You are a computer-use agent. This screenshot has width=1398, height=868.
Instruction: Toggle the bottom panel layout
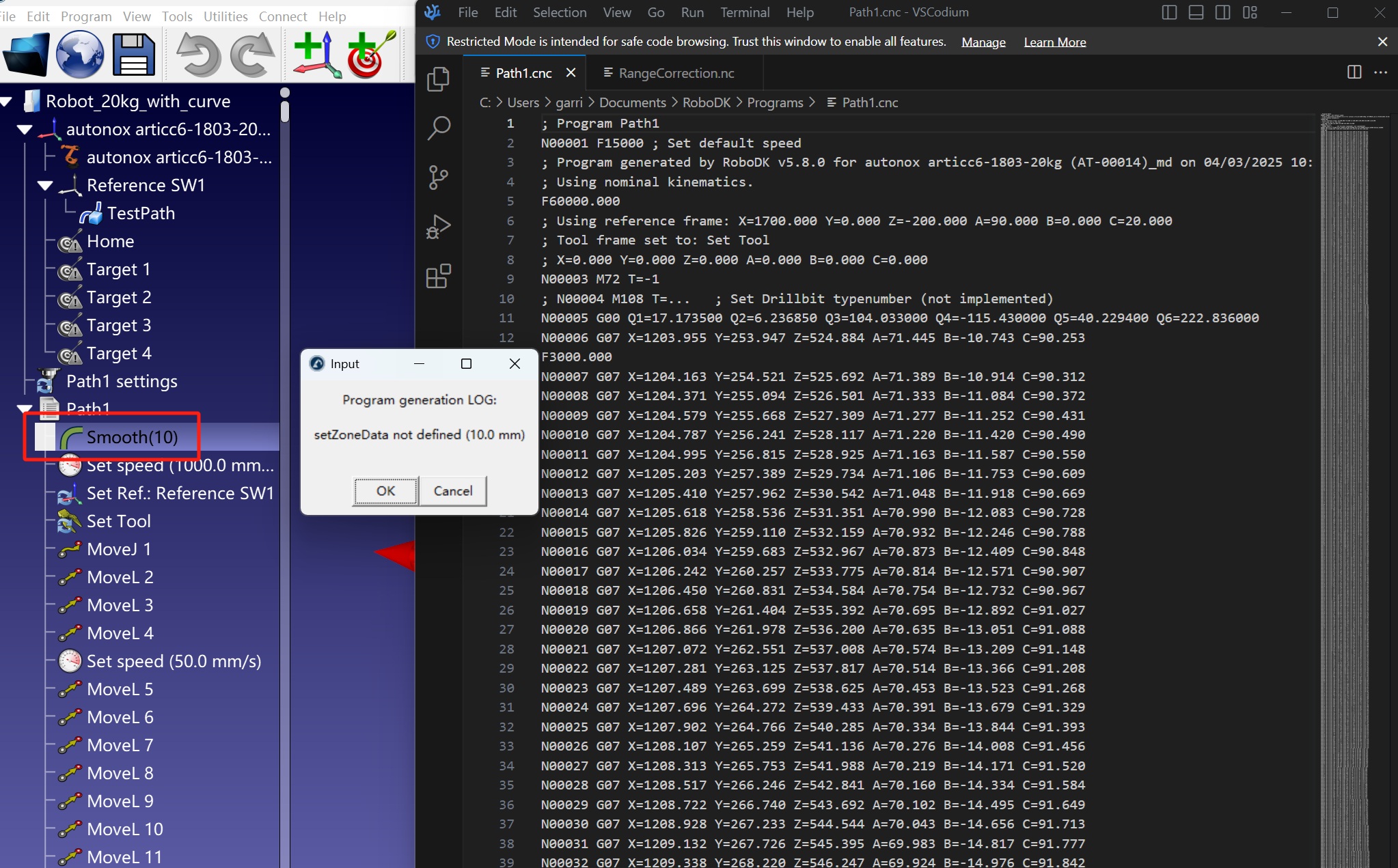click(1196, 12)
